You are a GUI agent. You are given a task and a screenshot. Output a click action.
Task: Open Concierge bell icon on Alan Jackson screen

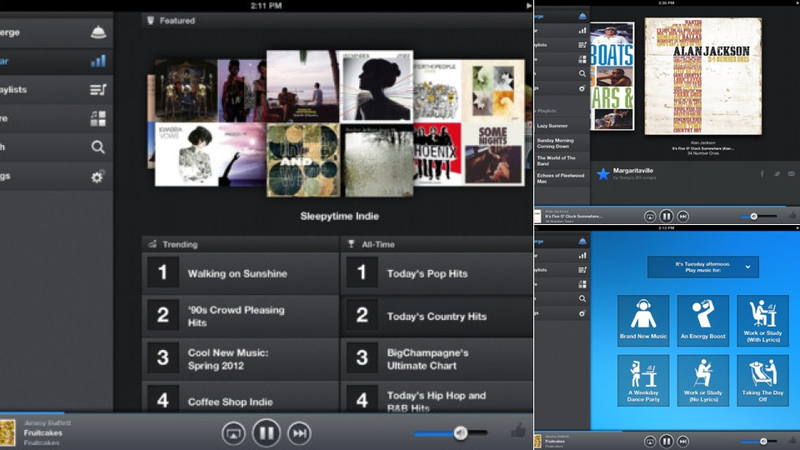(582, 16)
